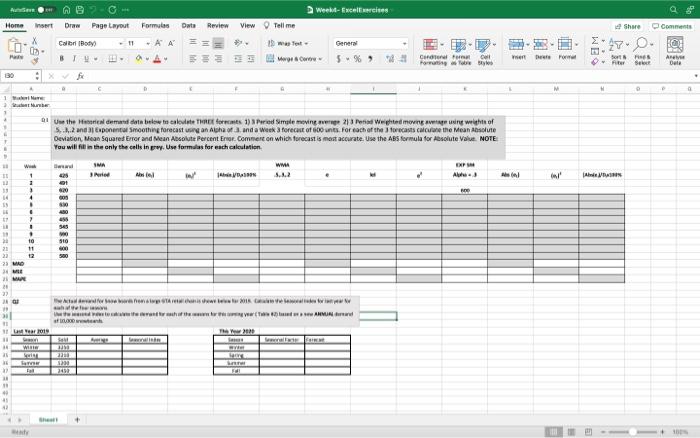Image resolution: width=700 pixels, height=438 pixels.
Task: Adjust the zoom slider in status bar
Action: tap(633, 432)
